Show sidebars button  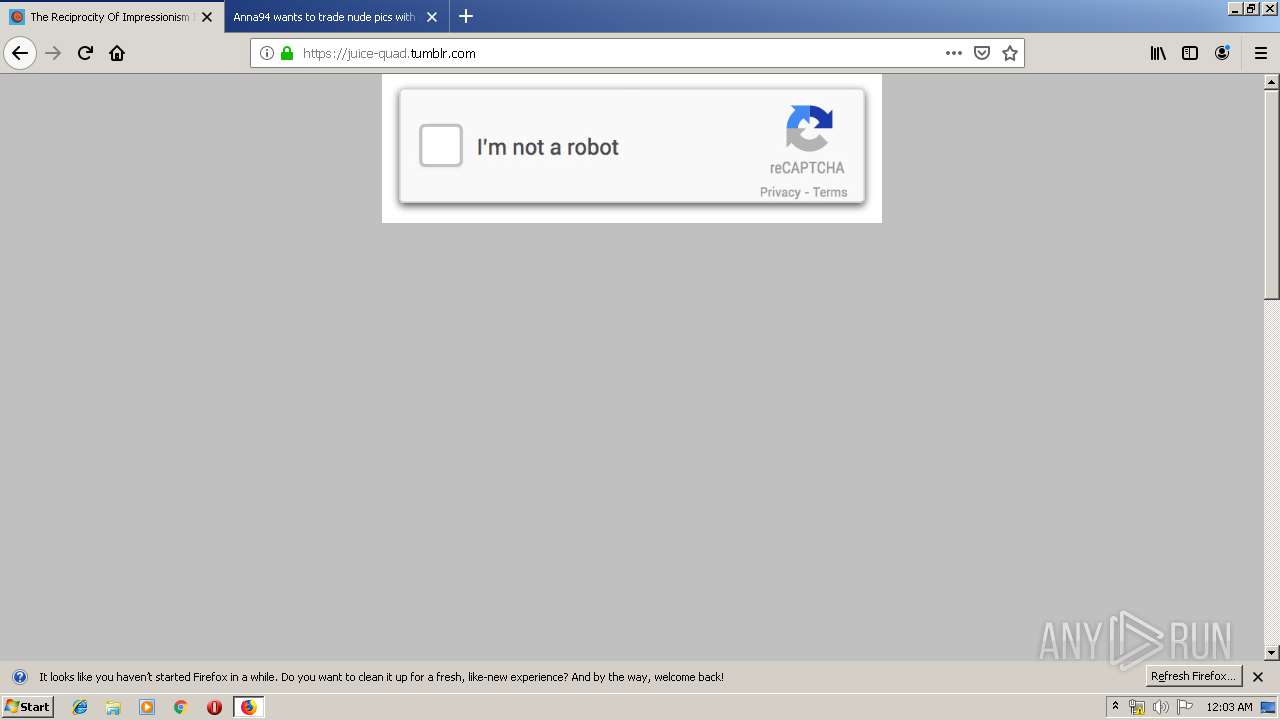click(1190, 53)
